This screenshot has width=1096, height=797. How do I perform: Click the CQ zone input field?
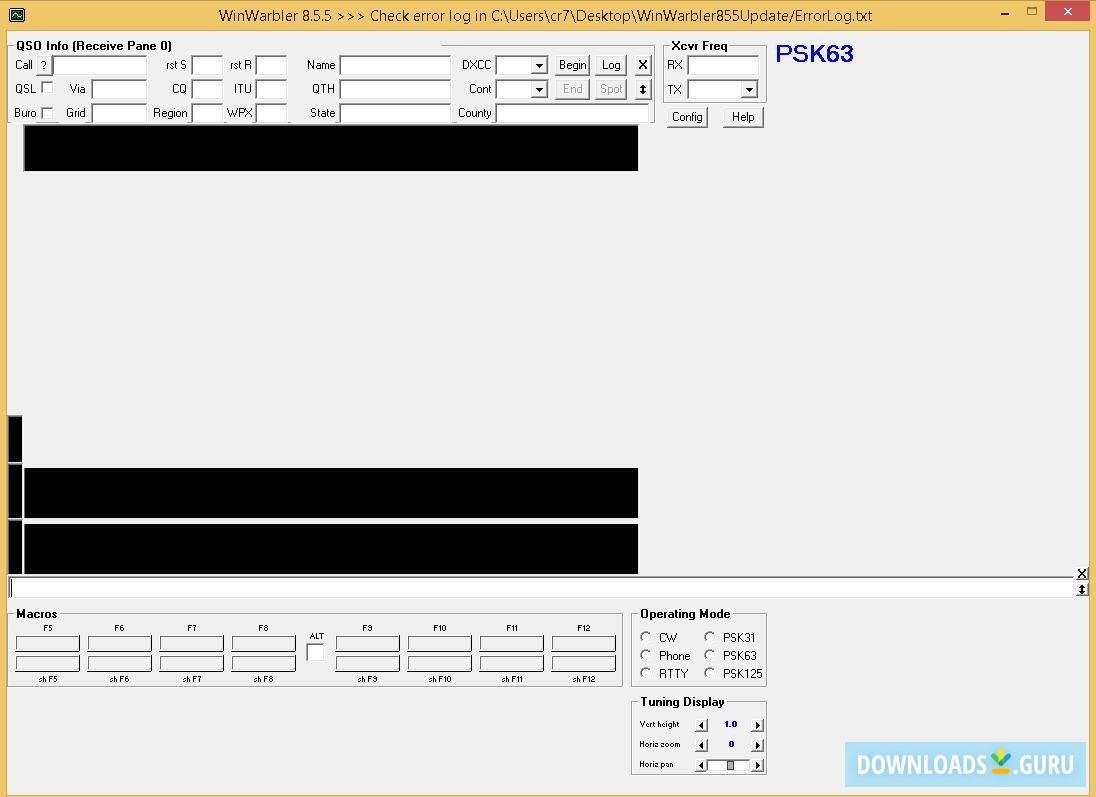point(207,89)
